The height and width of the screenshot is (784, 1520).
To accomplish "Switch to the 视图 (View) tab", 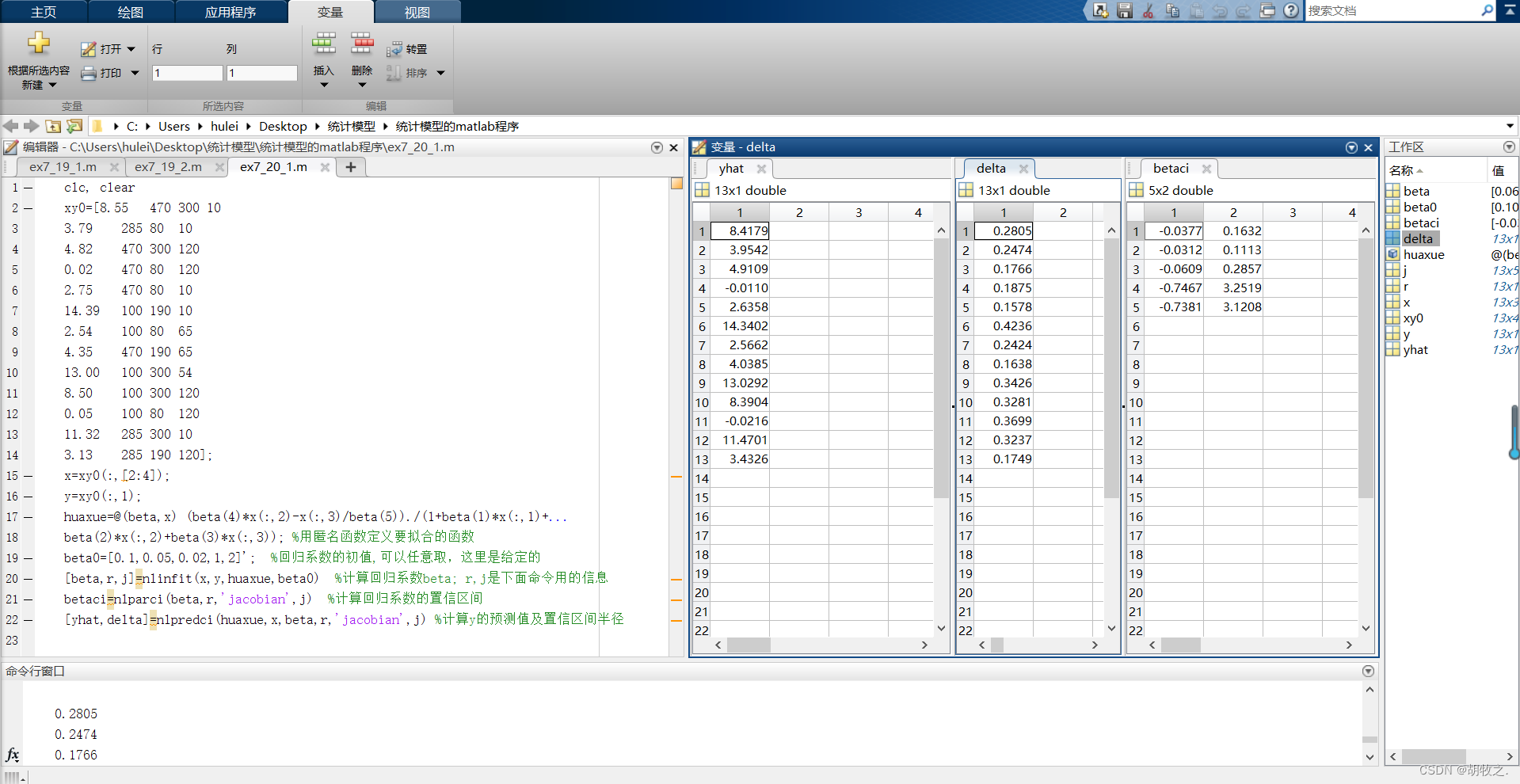I will point(417,12).
